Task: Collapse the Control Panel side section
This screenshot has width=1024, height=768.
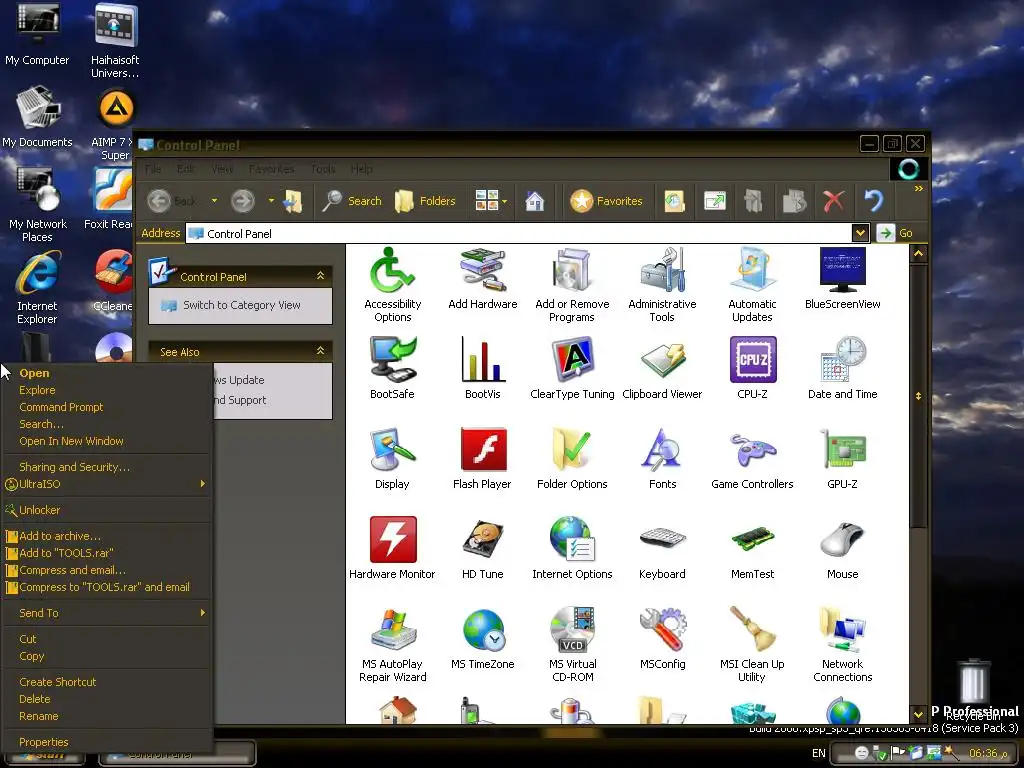Action: 321,276
